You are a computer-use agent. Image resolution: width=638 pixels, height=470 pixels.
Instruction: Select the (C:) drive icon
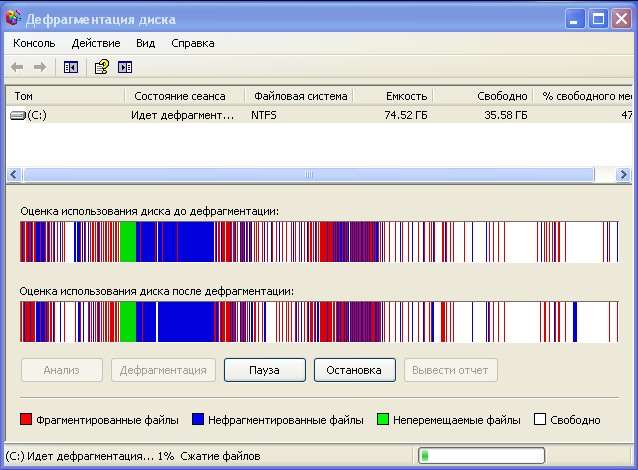(x=17, y=116)
